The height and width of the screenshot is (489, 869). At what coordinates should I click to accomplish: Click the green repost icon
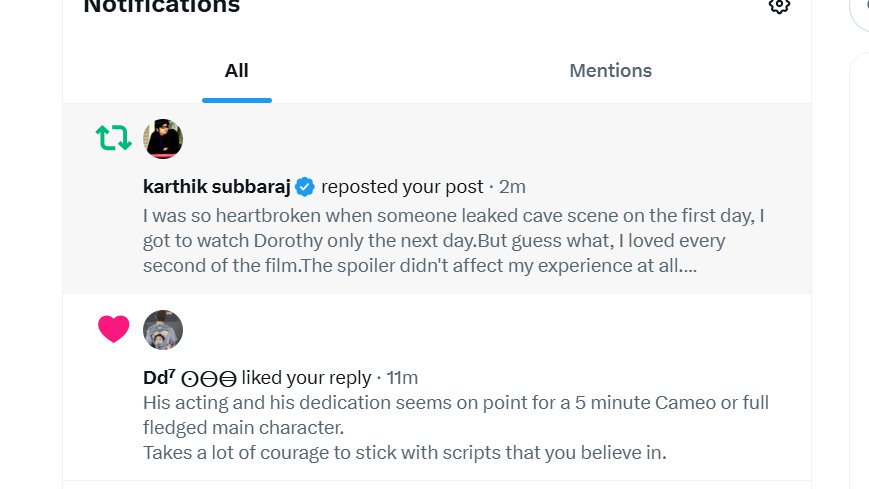114,137
